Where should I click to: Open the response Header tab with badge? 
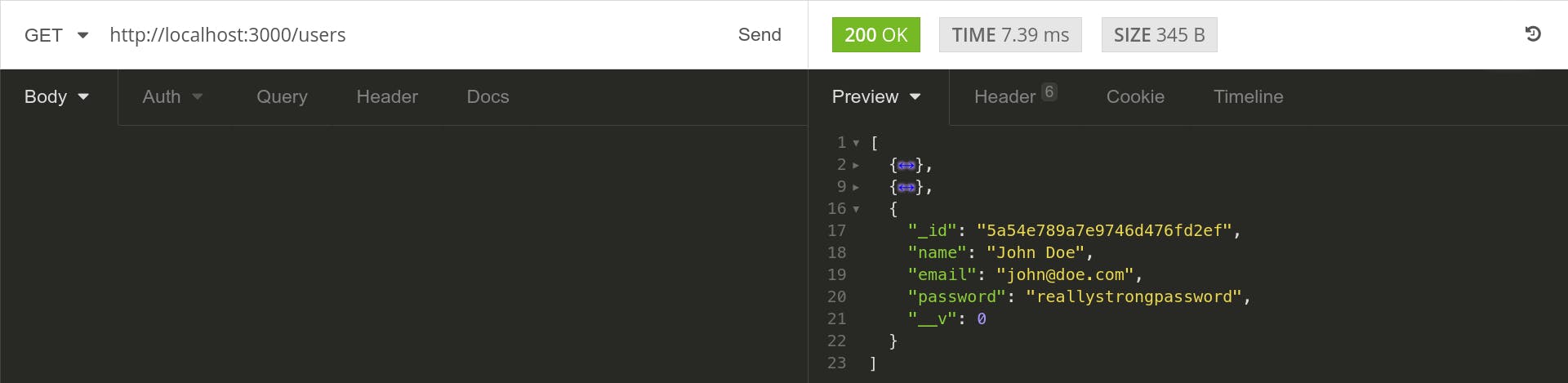click(1015, 96)
